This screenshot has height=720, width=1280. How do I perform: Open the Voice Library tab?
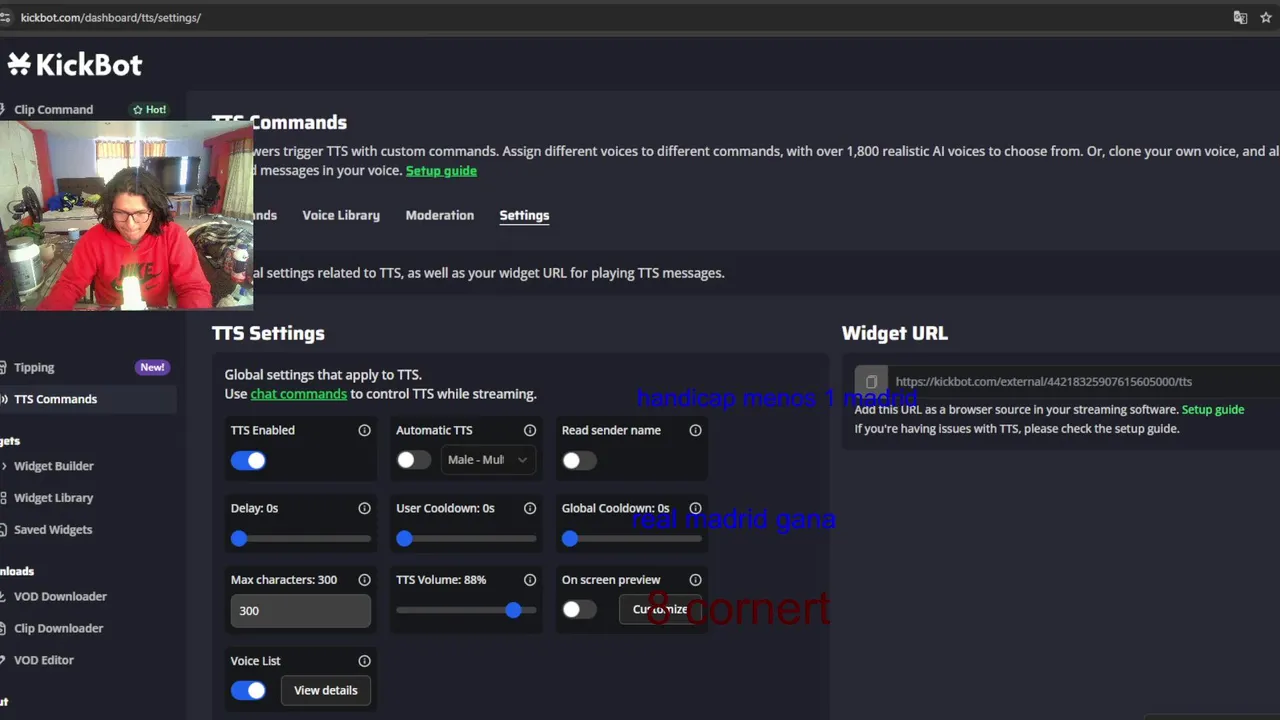pos(341,215)
